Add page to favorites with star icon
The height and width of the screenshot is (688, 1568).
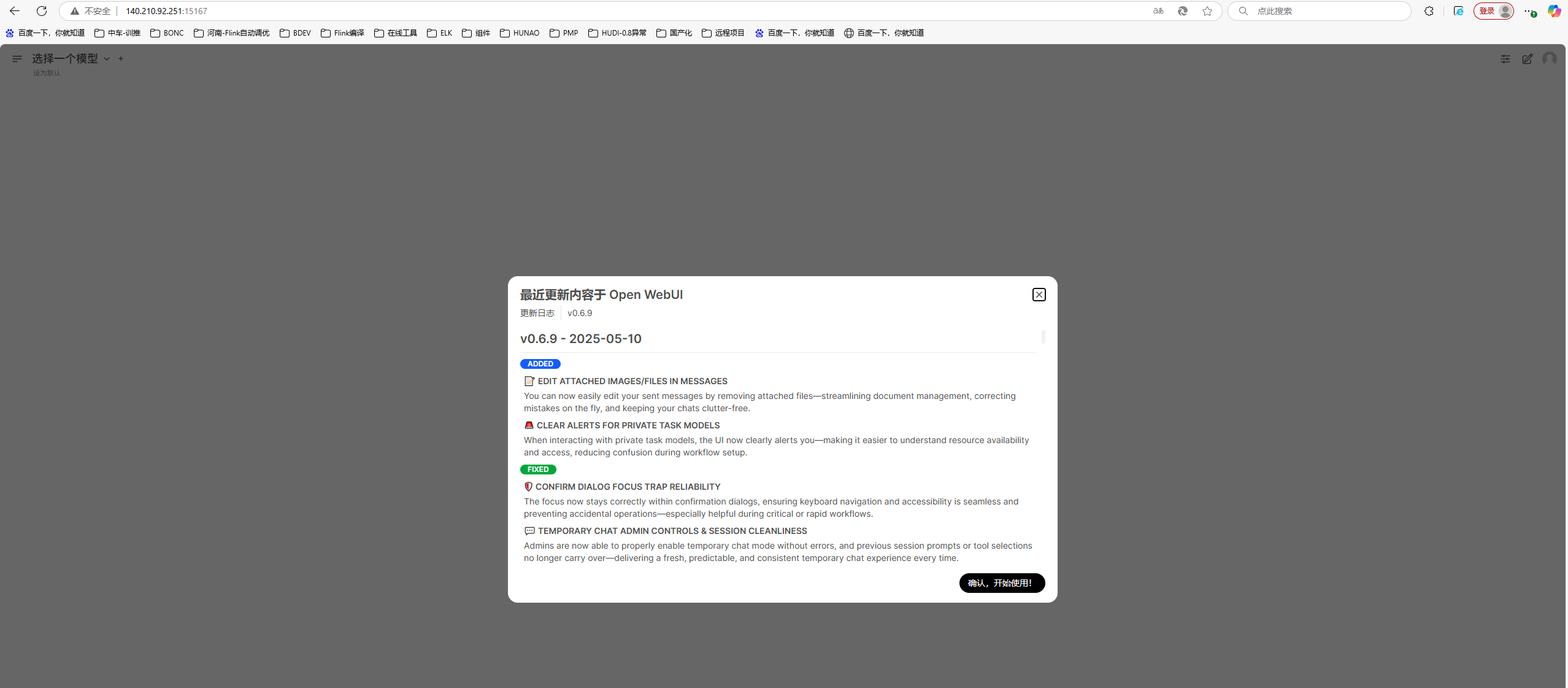(x=1207, y=11)
